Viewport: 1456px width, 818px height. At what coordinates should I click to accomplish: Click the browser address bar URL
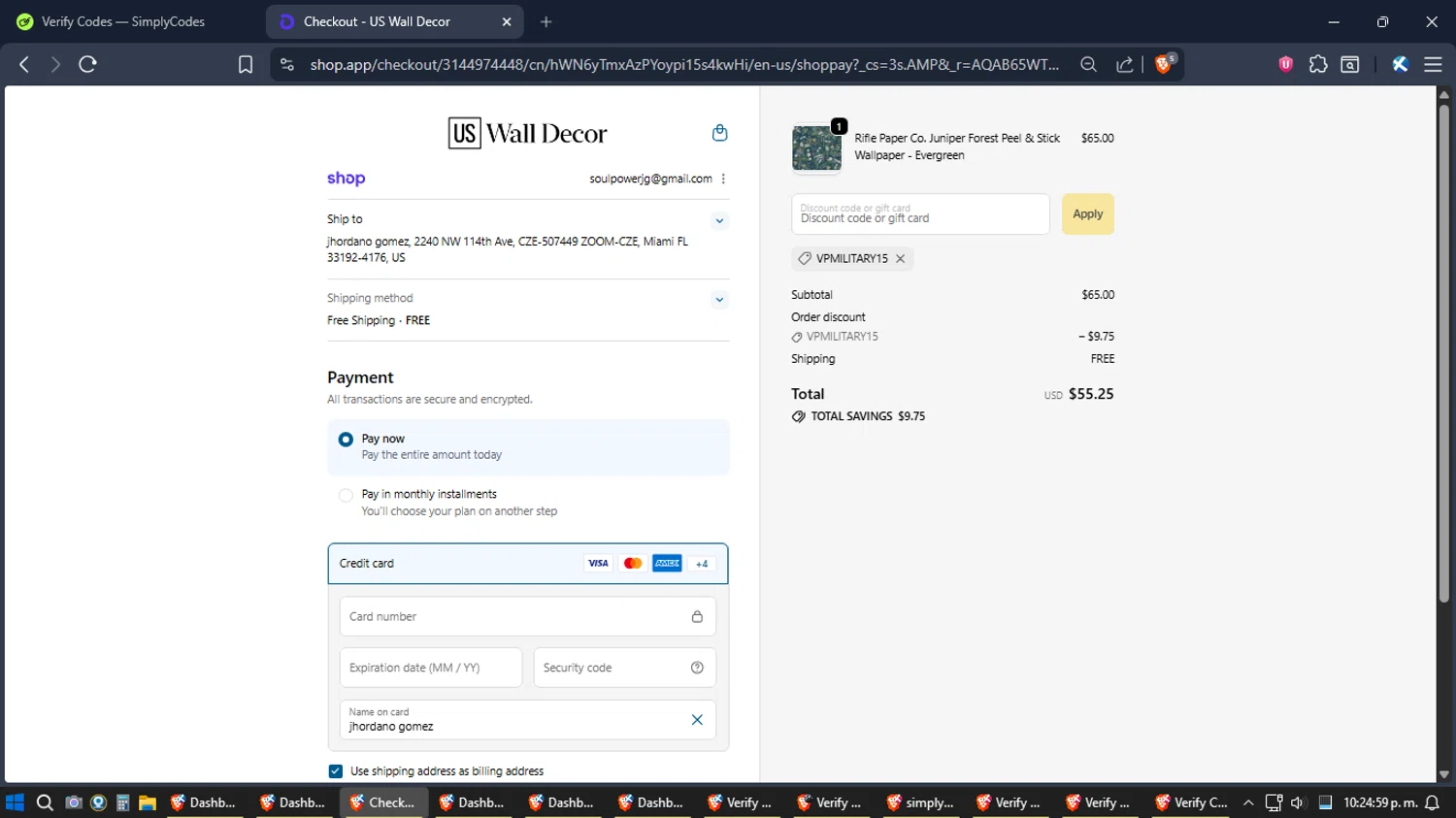684,64
